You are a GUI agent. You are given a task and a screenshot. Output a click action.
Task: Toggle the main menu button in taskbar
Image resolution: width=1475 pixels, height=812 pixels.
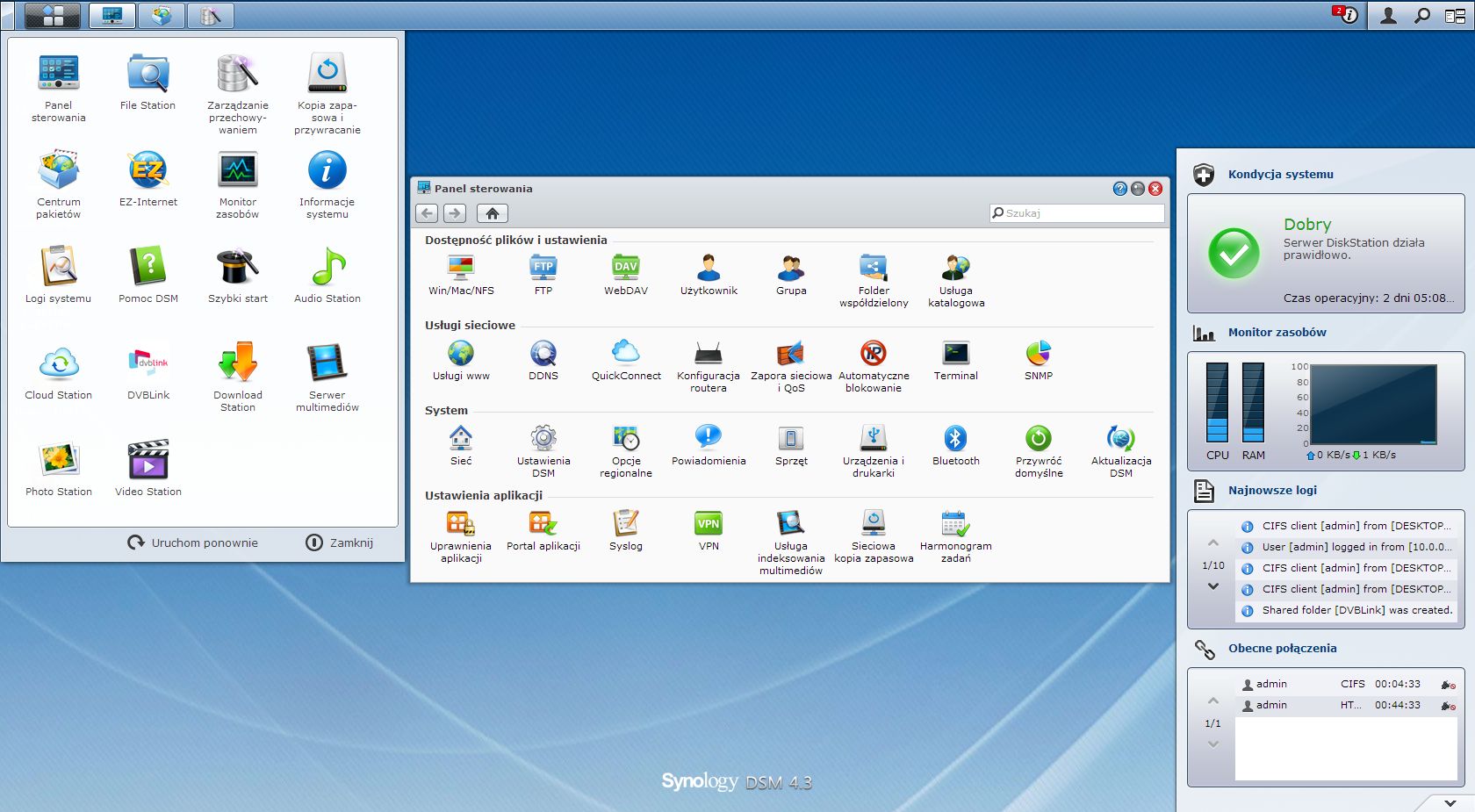point(53,16)
